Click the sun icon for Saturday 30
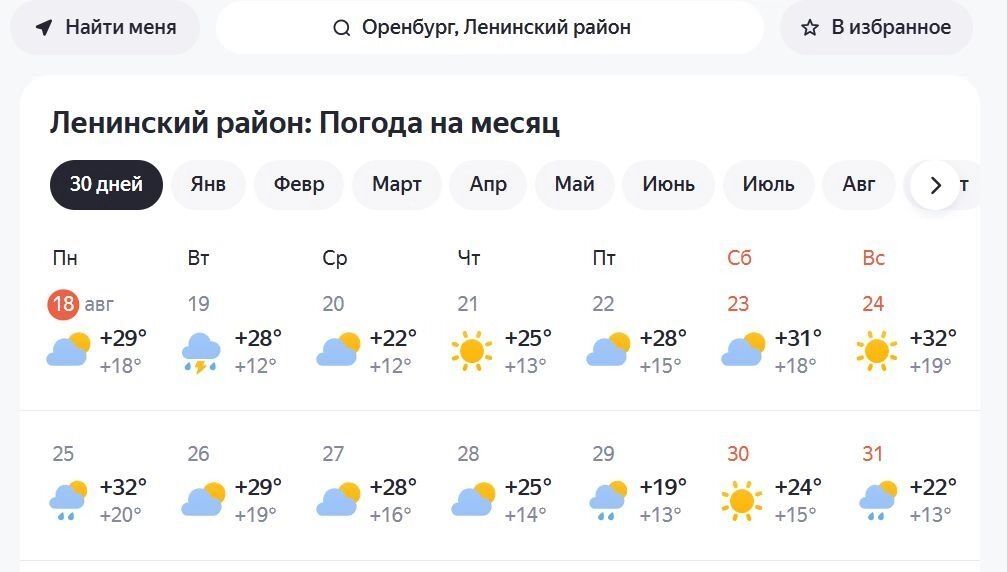 (742, 500)
